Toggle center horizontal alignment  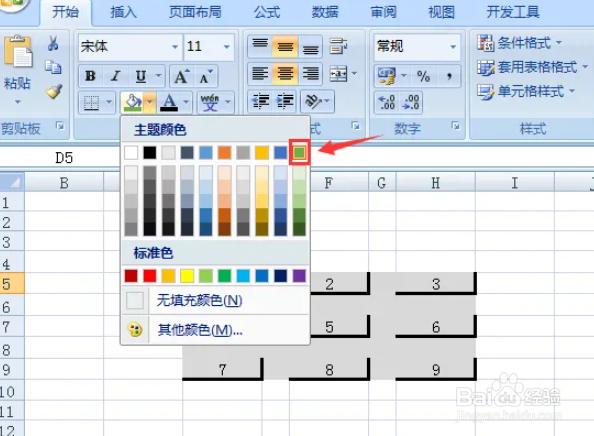285,73
